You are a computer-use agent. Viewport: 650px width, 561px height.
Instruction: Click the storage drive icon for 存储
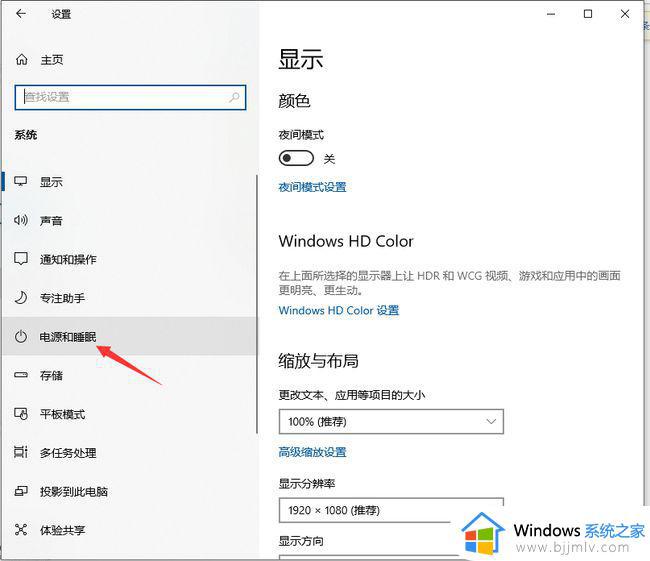(x=21, y=375)
